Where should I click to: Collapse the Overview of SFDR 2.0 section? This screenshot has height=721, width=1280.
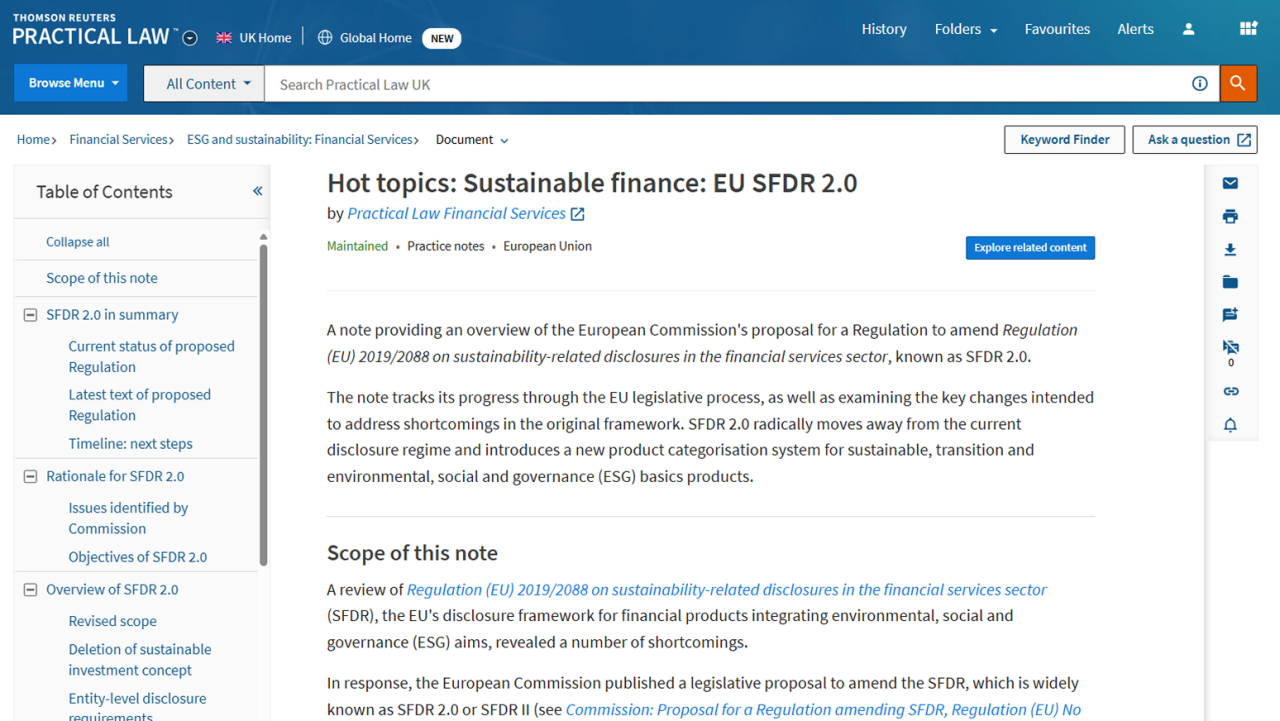click(30, 590)
